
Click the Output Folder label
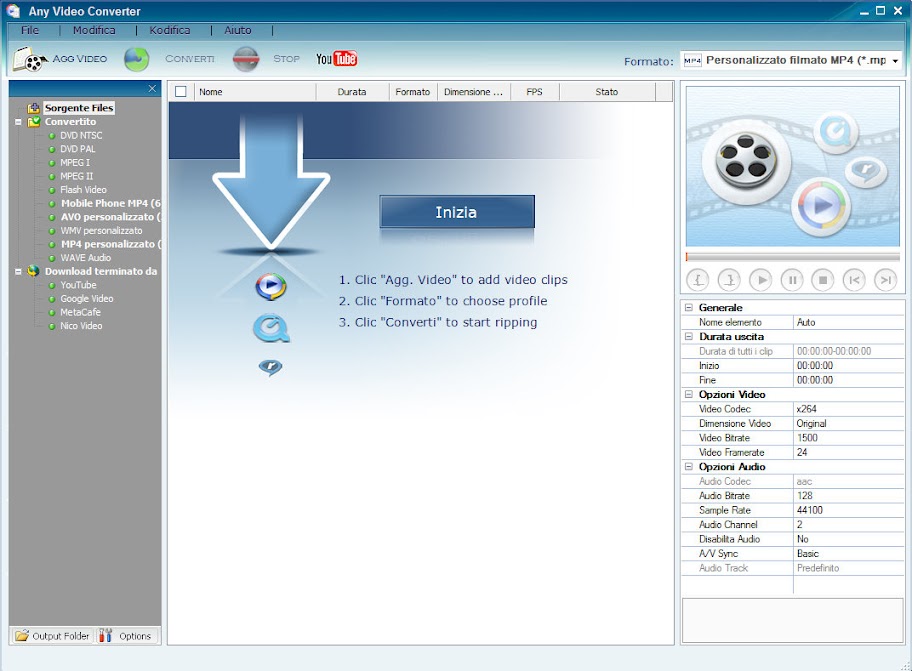(x=60, y=636)
